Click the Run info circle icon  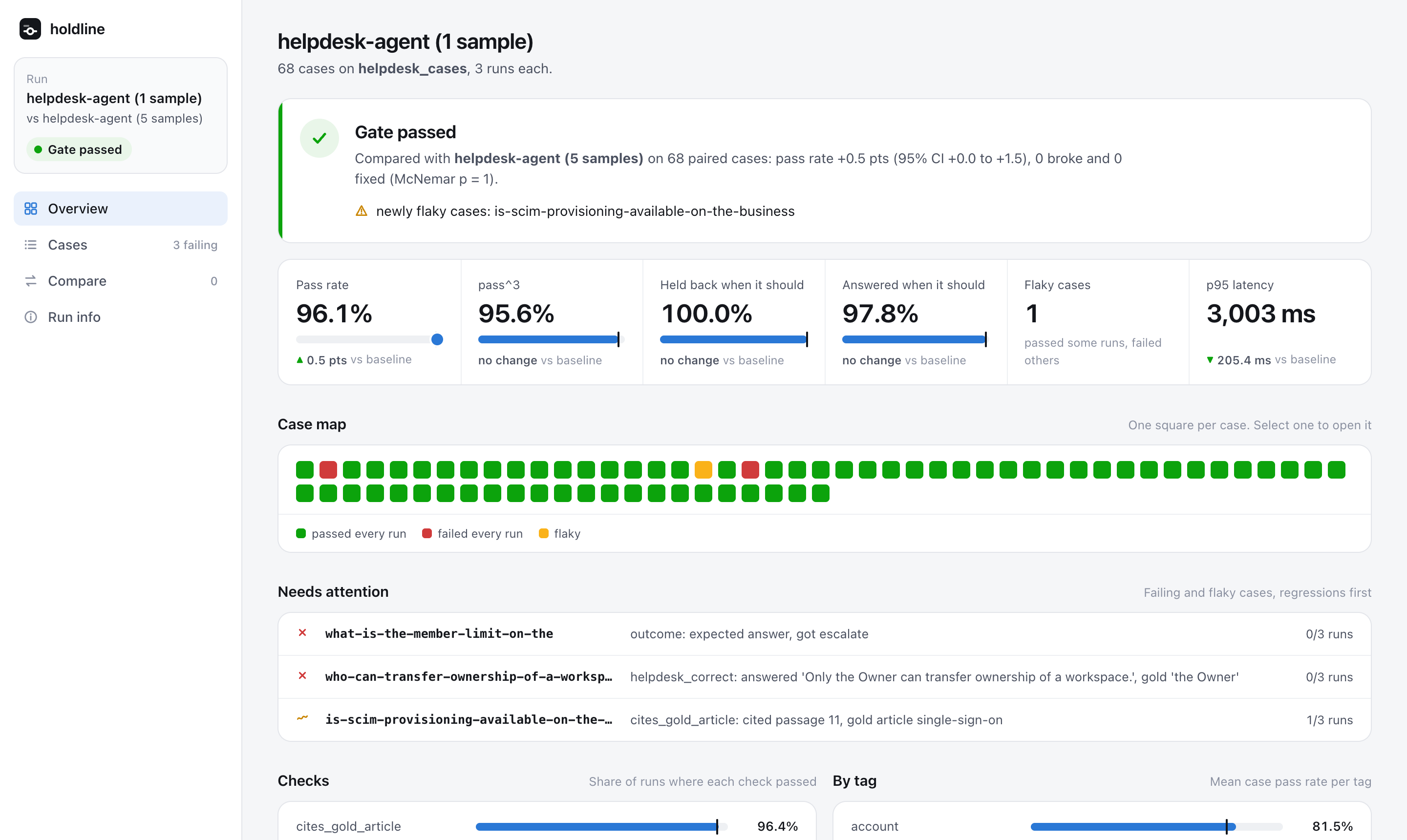click(x=31, y=317)
